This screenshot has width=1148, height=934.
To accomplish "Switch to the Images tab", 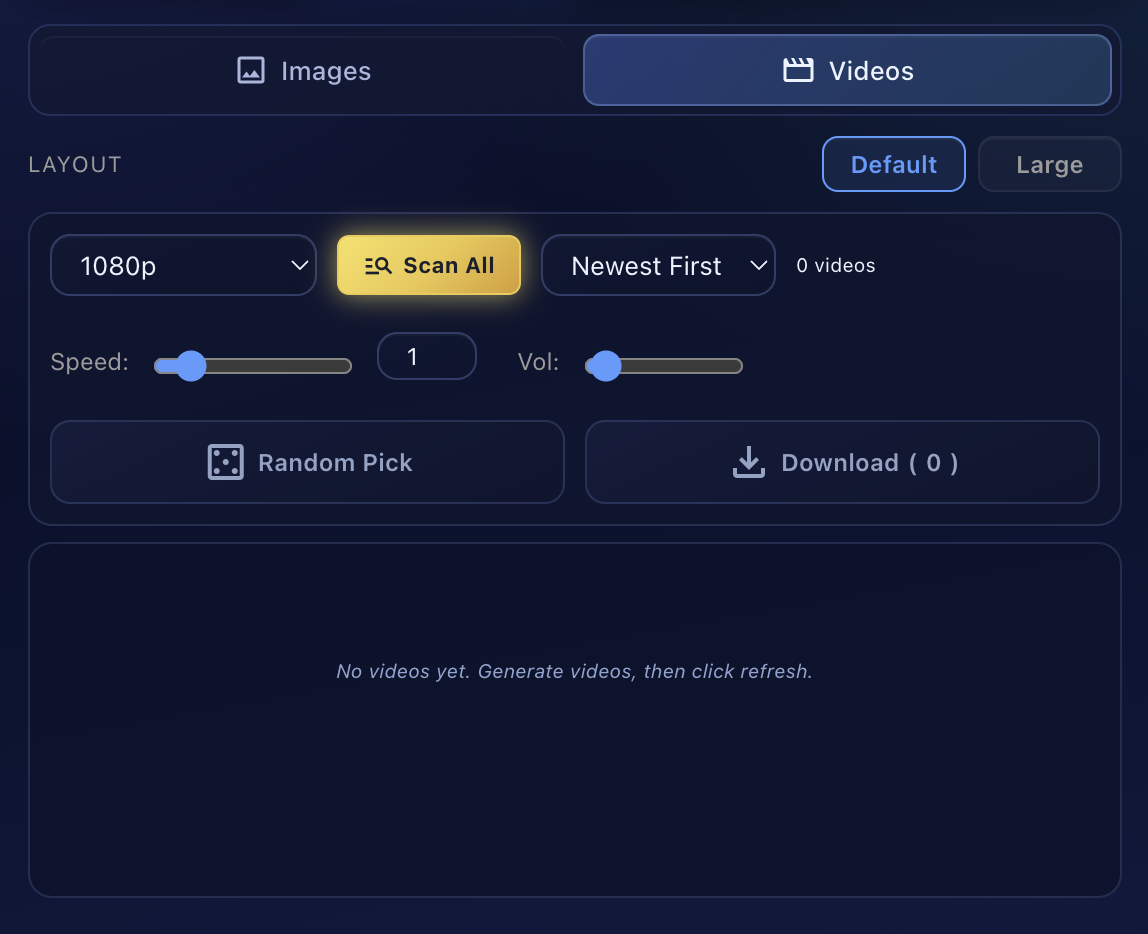I will [x=302, y=70].
